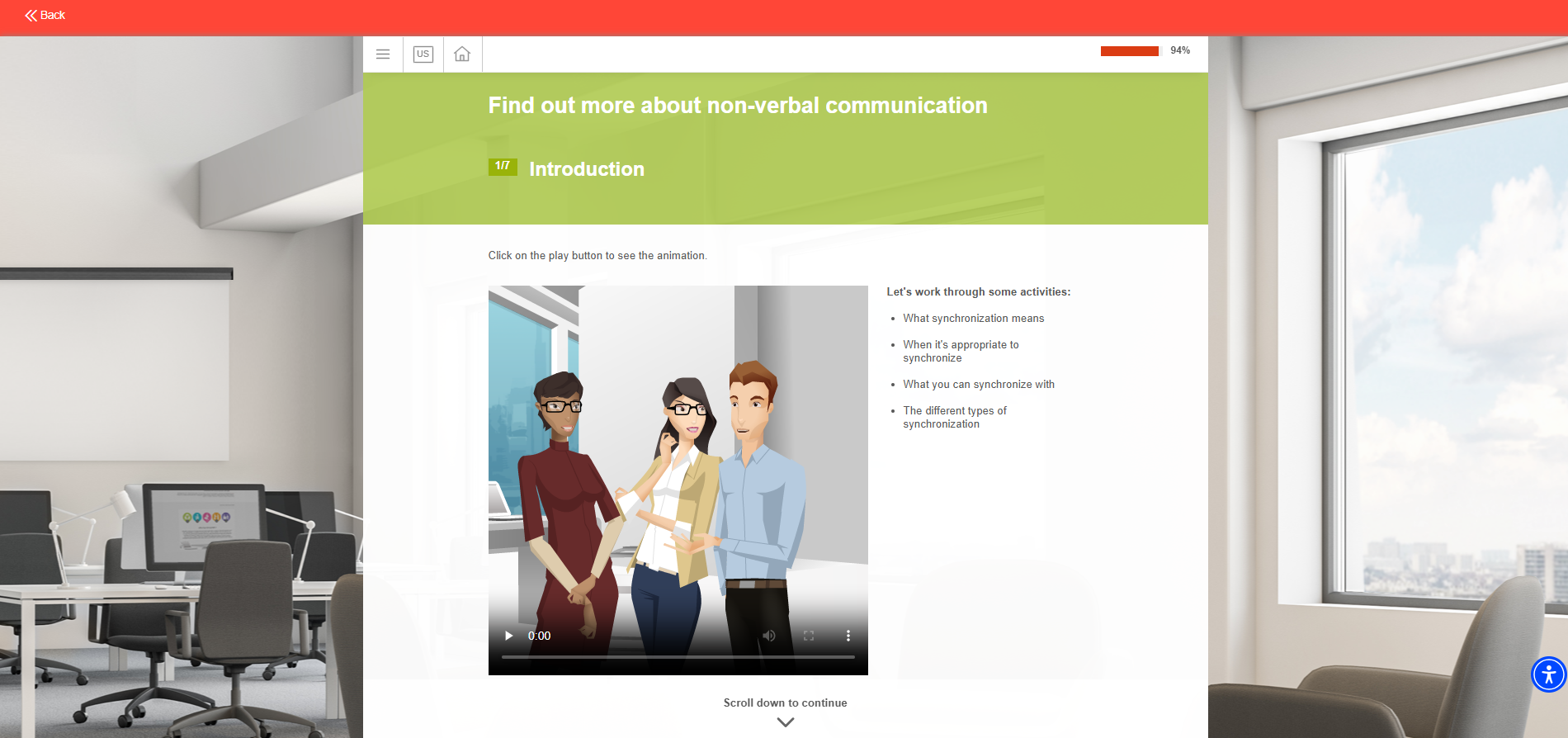Click the 'What synchronization means' bullet
1568x738 pixels.
(x=973, y=319)
